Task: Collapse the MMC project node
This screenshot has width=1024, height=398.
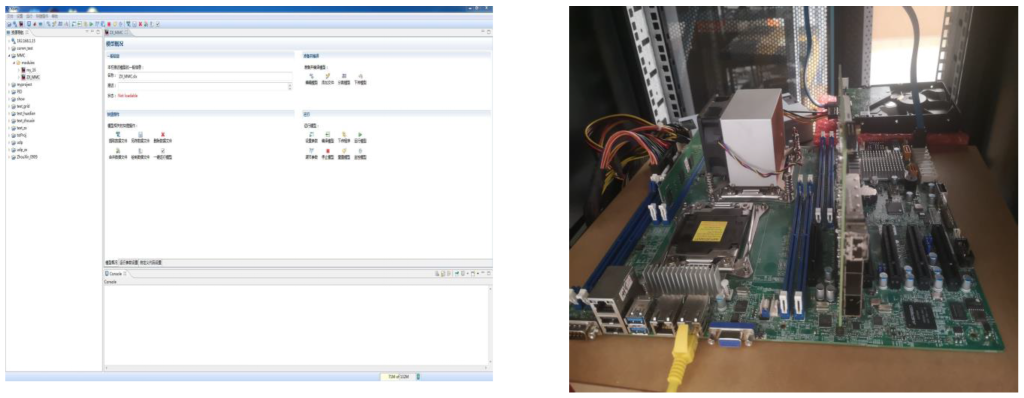Action: click(x=10, y=56)
